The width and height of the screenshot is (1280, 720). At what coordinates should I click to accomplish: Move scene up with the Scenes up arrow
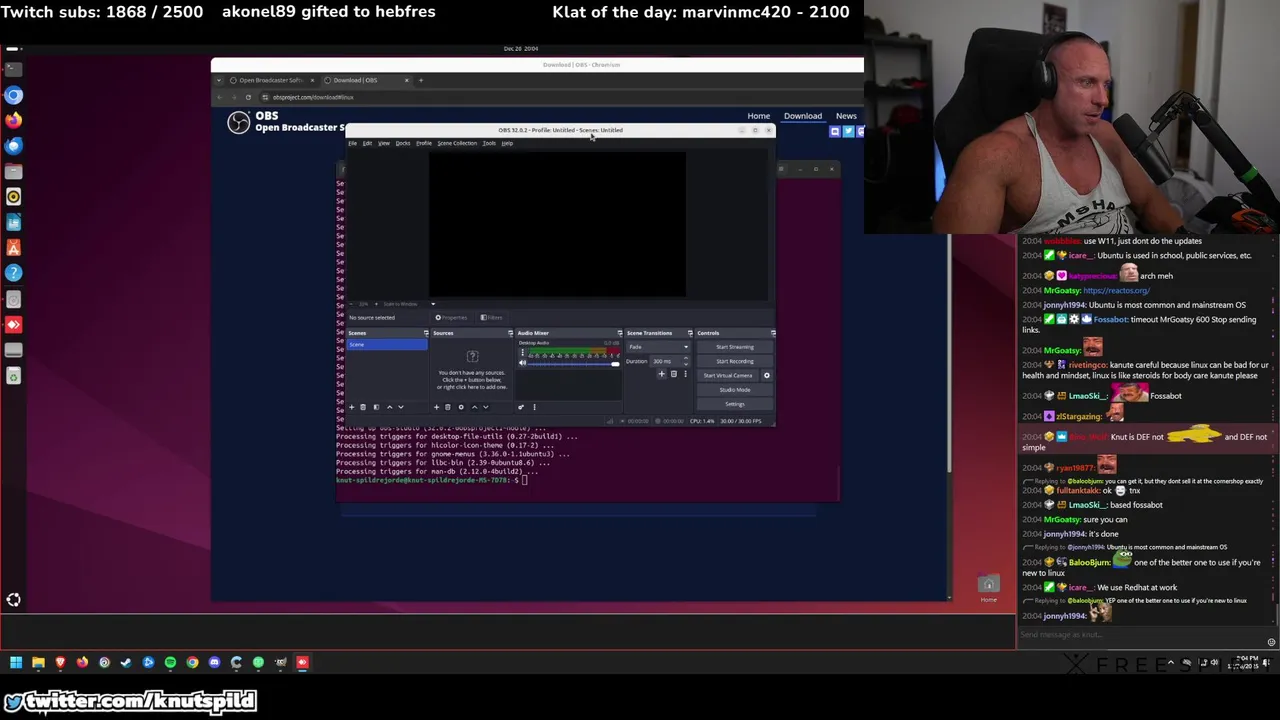click(x=390, y=407)
